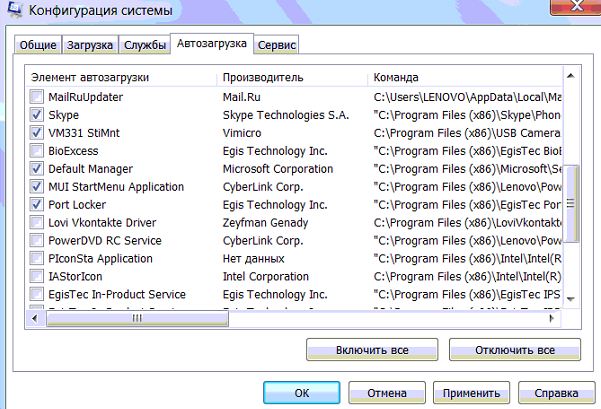The image size is (601, 409).
Task: Click the Zeyfman Genady manufacturer cell
Action: point(265,223)
